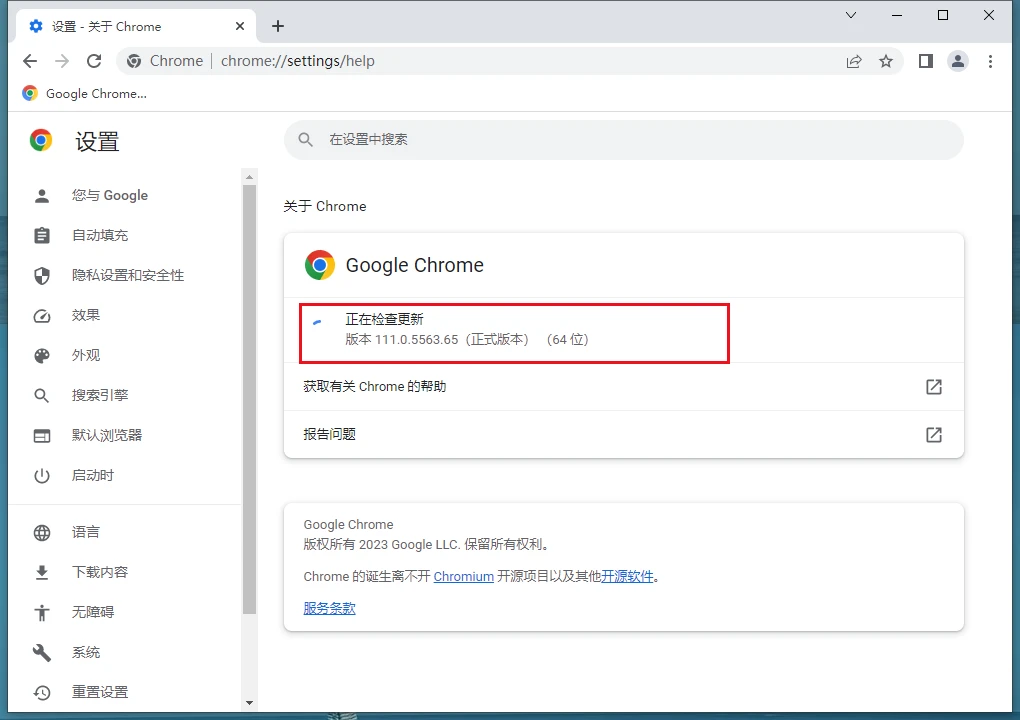Click the accessibility figure icon beside 无障碍
Image resolution: width=1020 pixels, height=720 pixels.
[42, 613]
